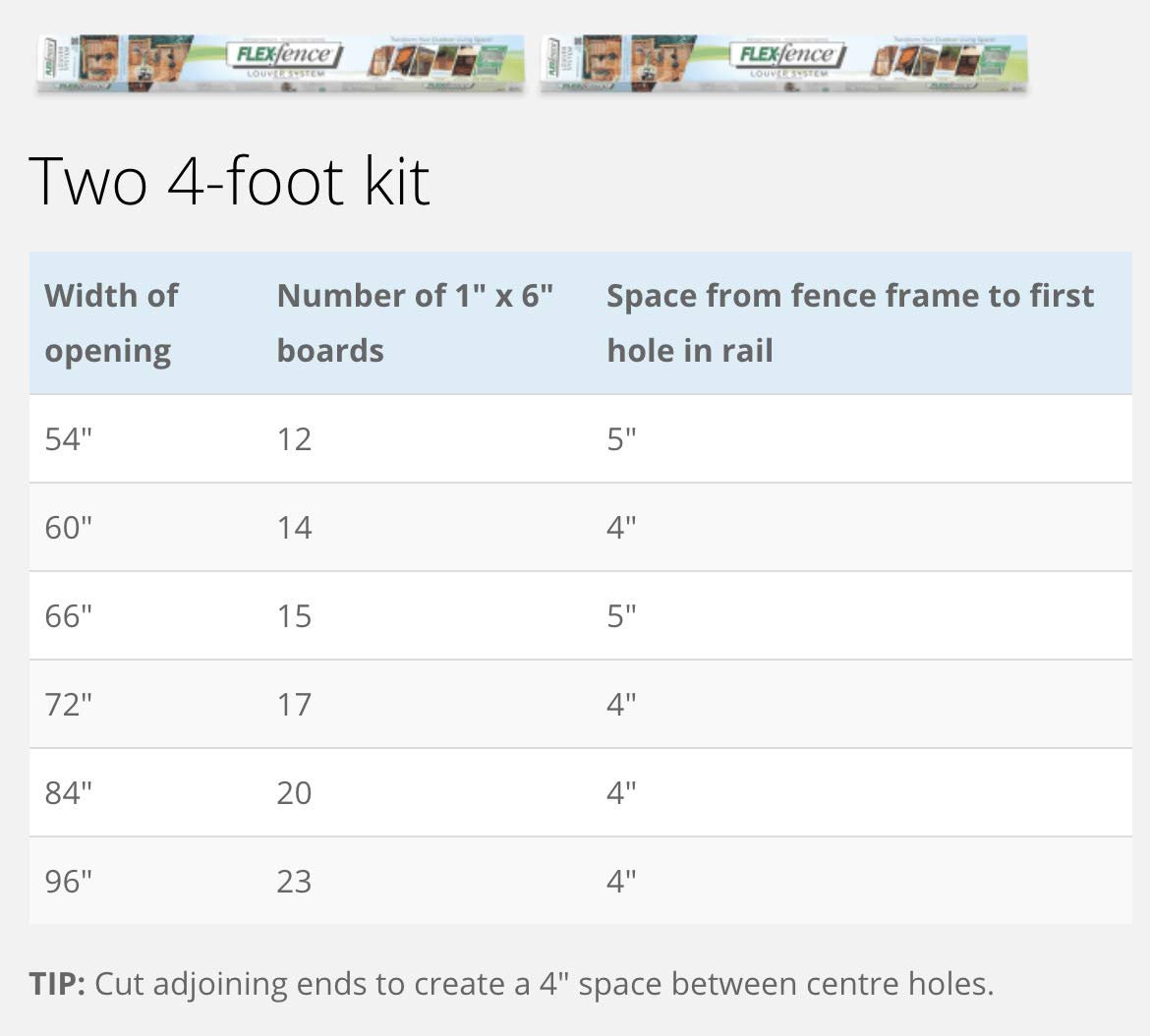The image size is (1150, 1036).
Task: Click the left FlexFence kit box image
Action: click(x=280, y=64)
